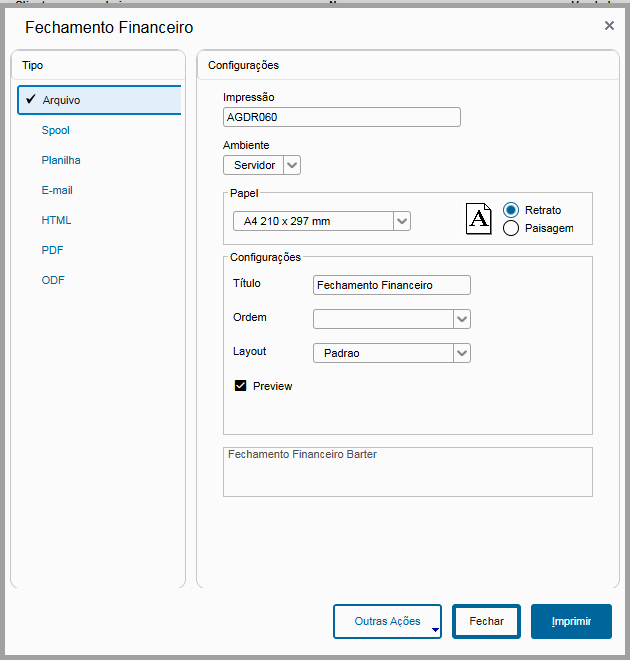Select HTML output type
Image resolution: width=630 pixels, height=660 pixels.
(x=56, y=220)
